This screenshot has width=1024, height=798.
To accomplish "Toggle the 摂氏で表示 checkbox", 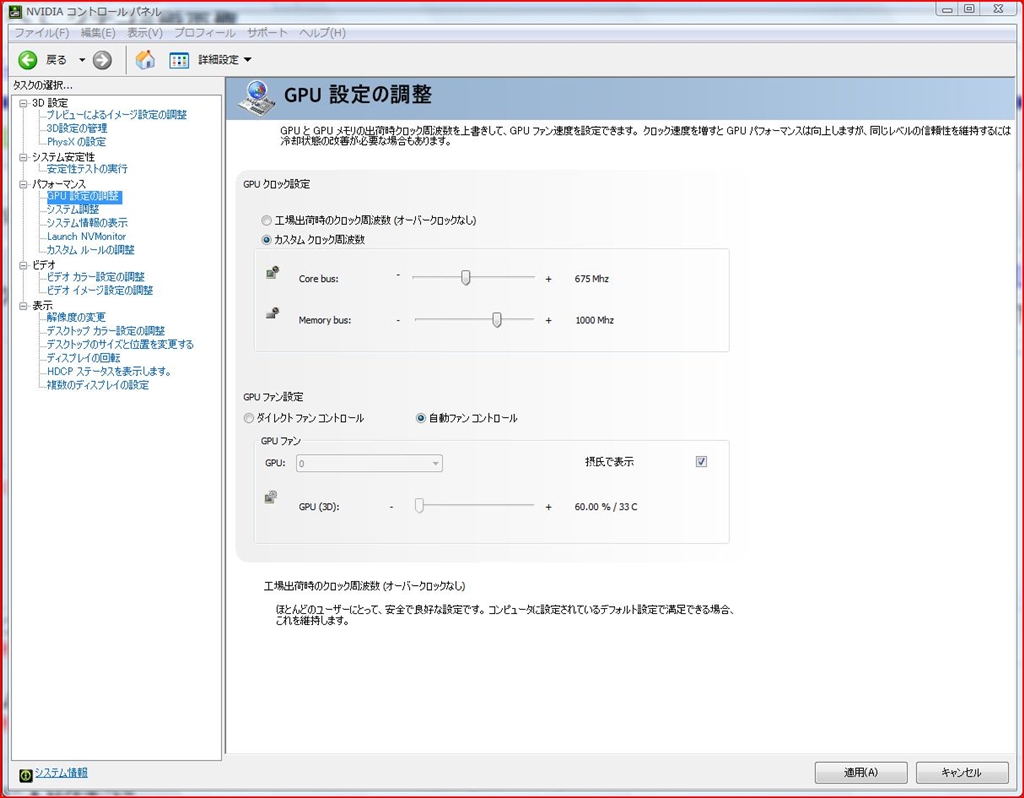I will (x=701, y=462).
